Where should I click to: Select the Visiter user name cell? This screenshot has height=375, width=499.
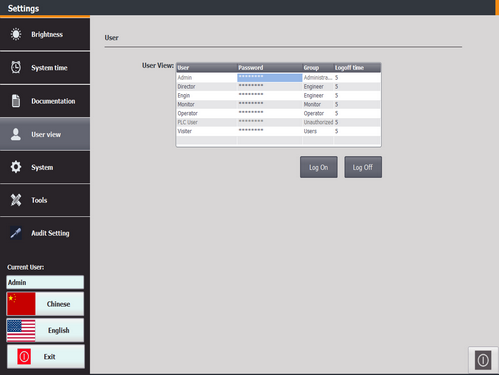207,131
